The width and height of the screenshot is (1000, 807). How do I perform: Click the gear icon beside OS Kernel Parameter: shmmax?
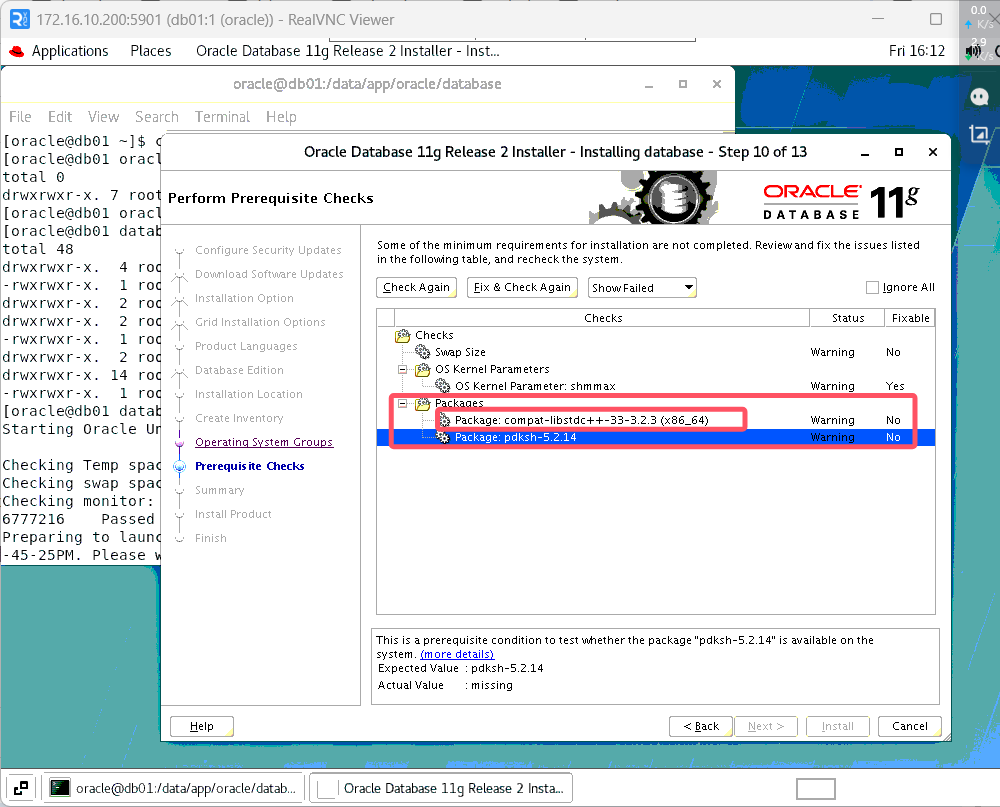443,385
